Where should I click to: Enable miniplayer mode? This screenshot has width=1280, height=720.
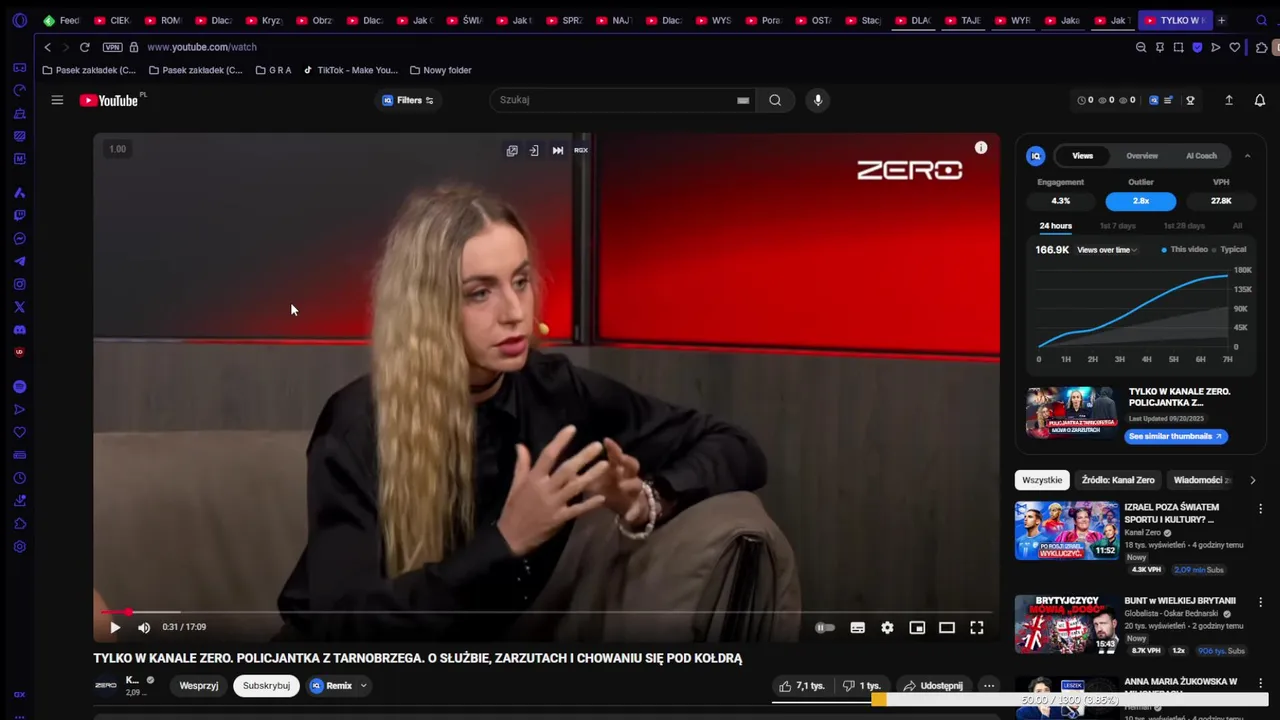[917, 628]
